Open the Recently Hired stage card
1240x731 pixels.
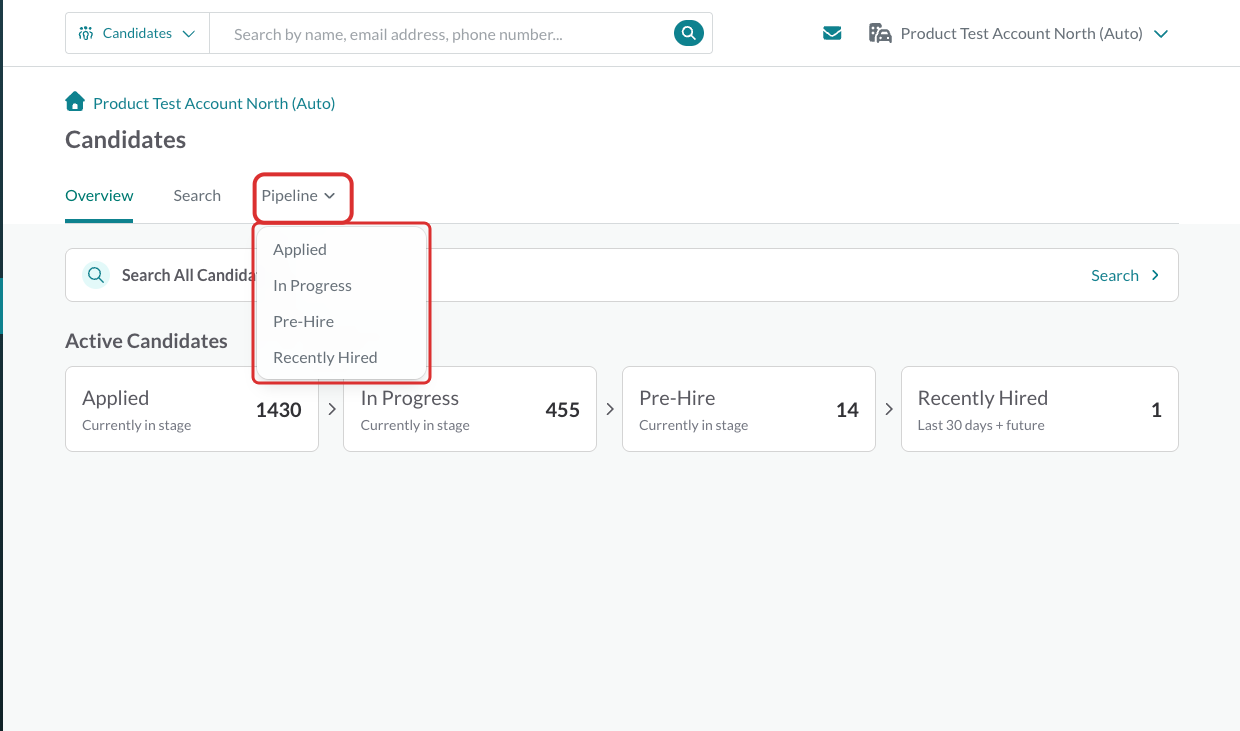[1040, 409]
